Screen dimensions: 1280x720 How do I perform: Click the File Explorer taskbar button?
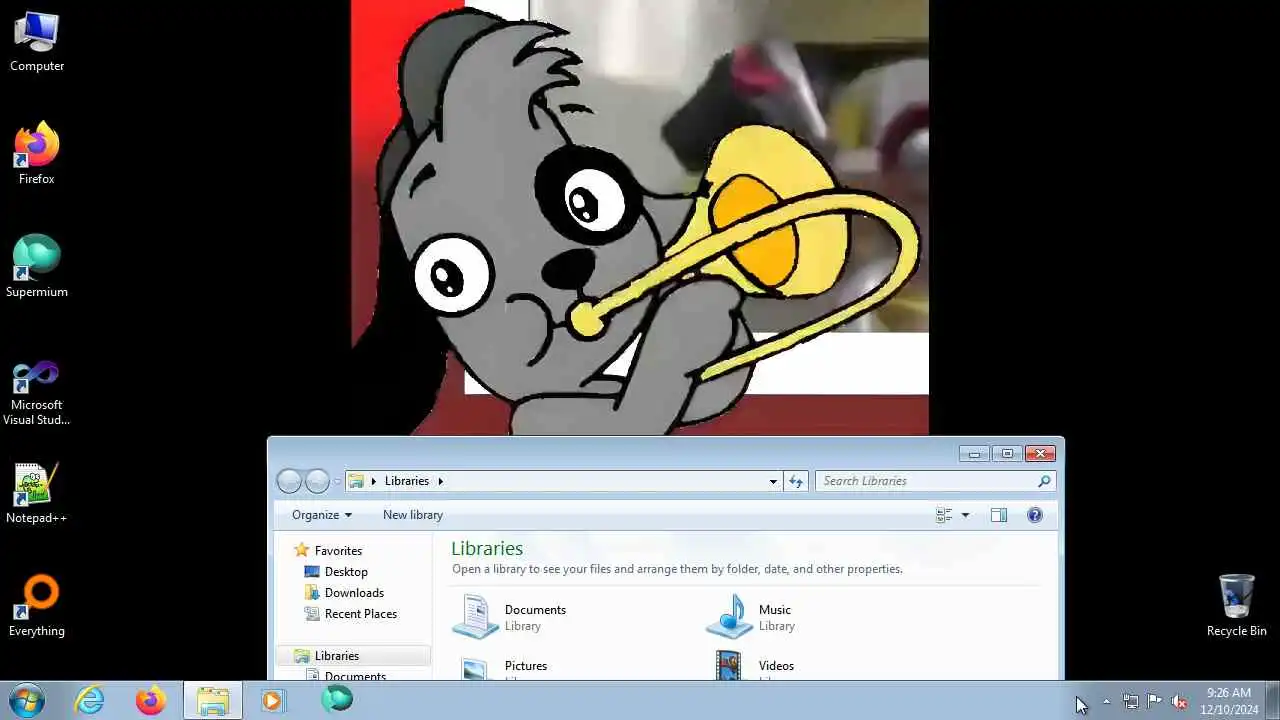click(212, 700)
